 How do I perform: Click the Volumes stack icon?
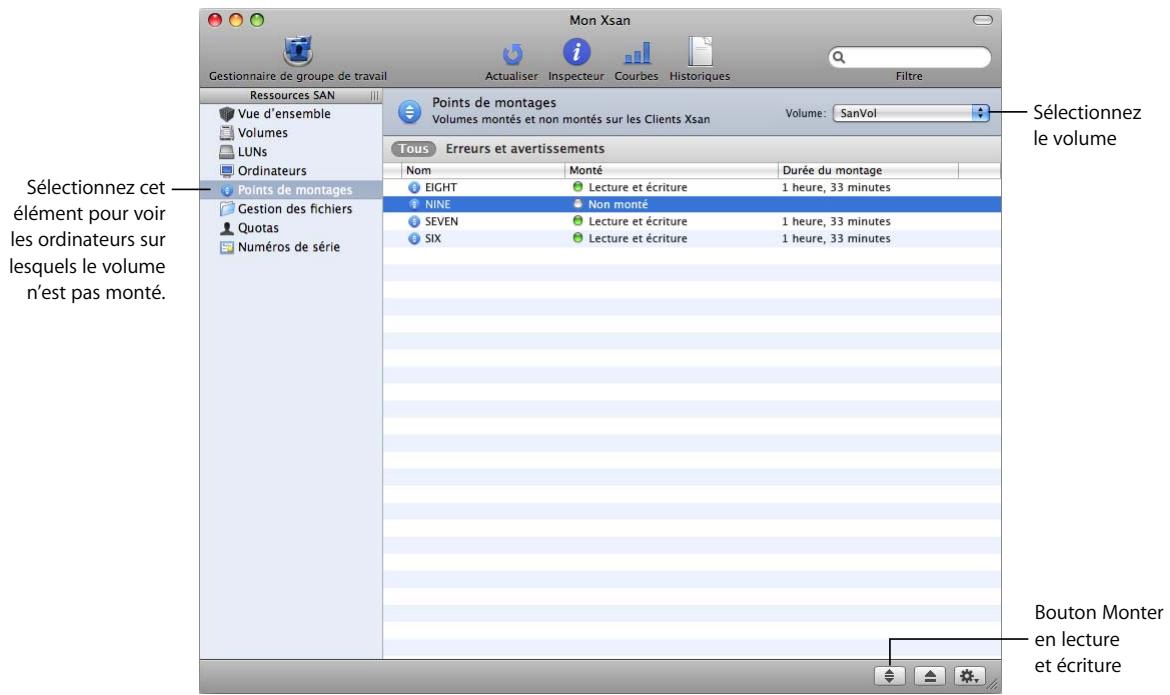pyautogui.click(x=227, y=133)
